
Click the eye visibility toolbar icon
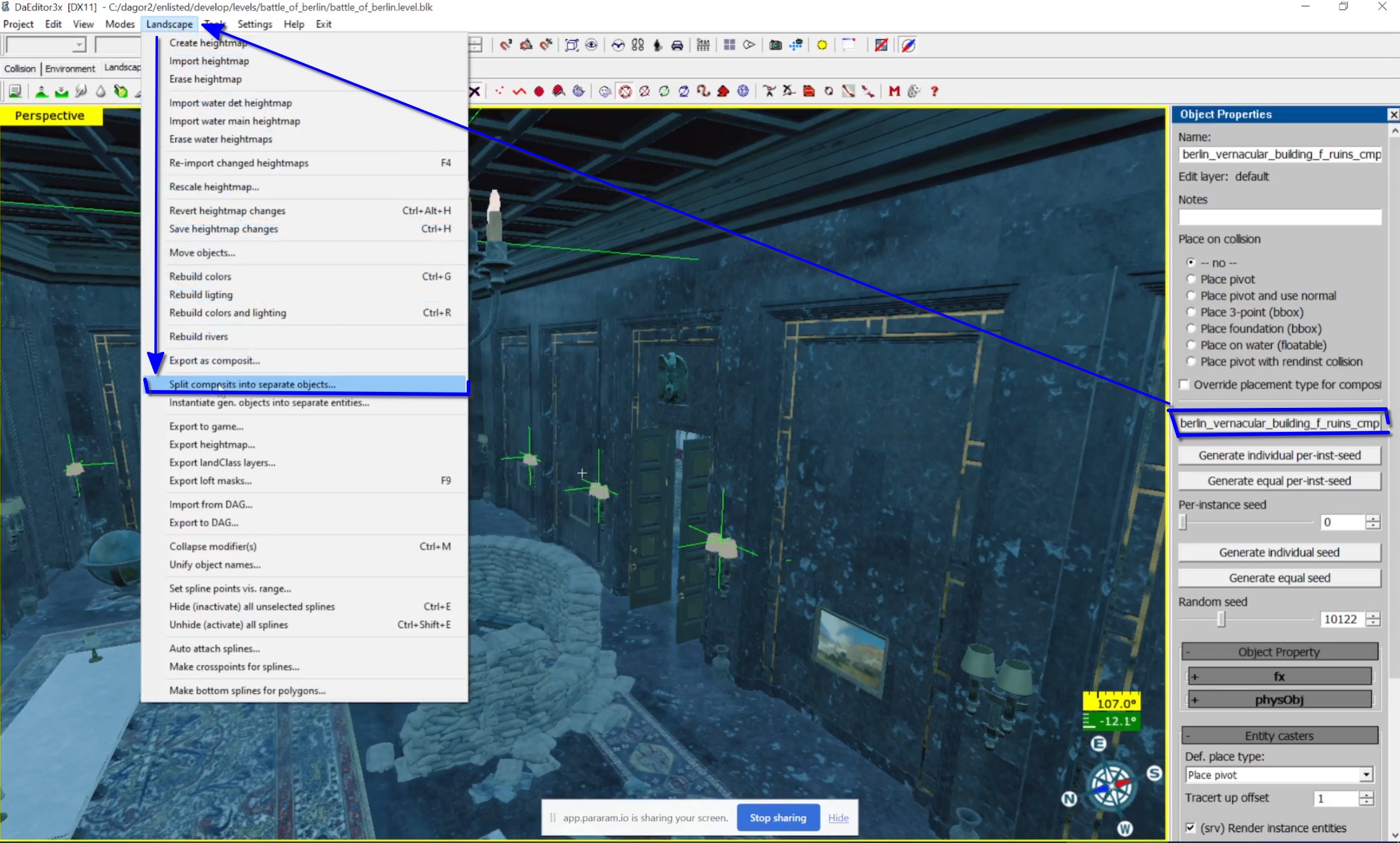coord(591,45)
